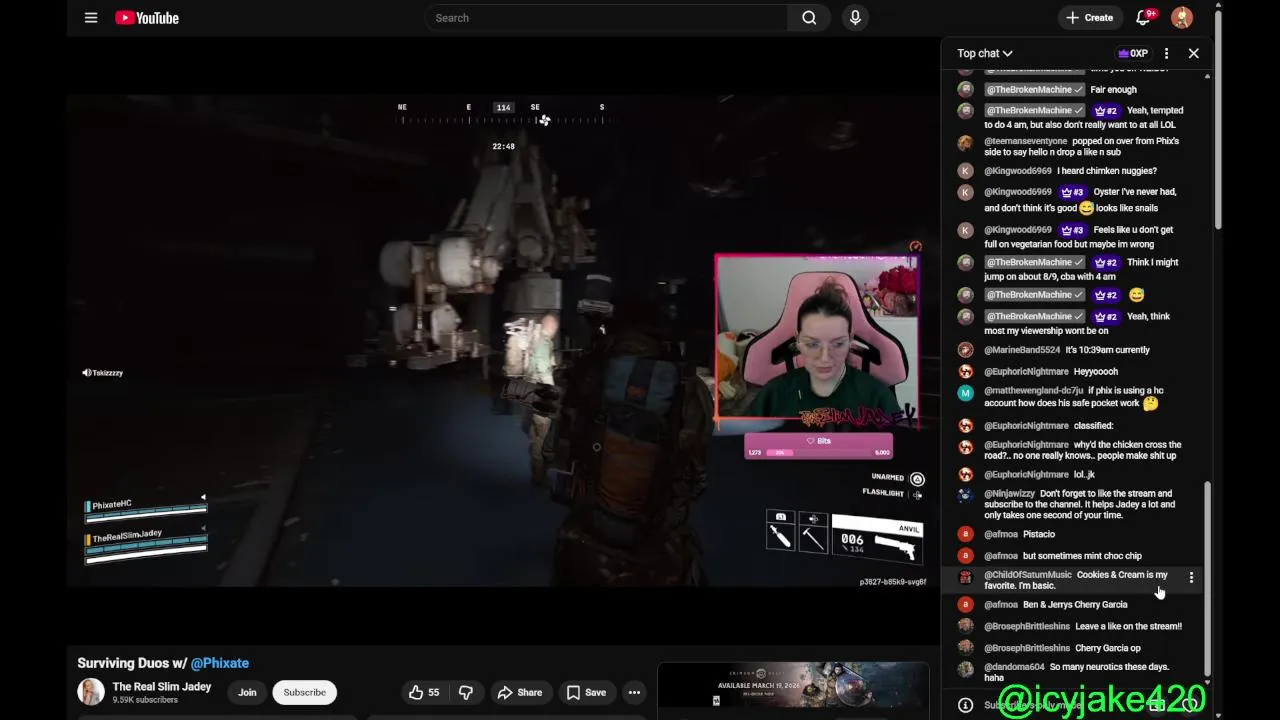The height and width of the screenshot is (720, 1280).
Task: Like the video with thumbs up
Action: tap(424, 692)
